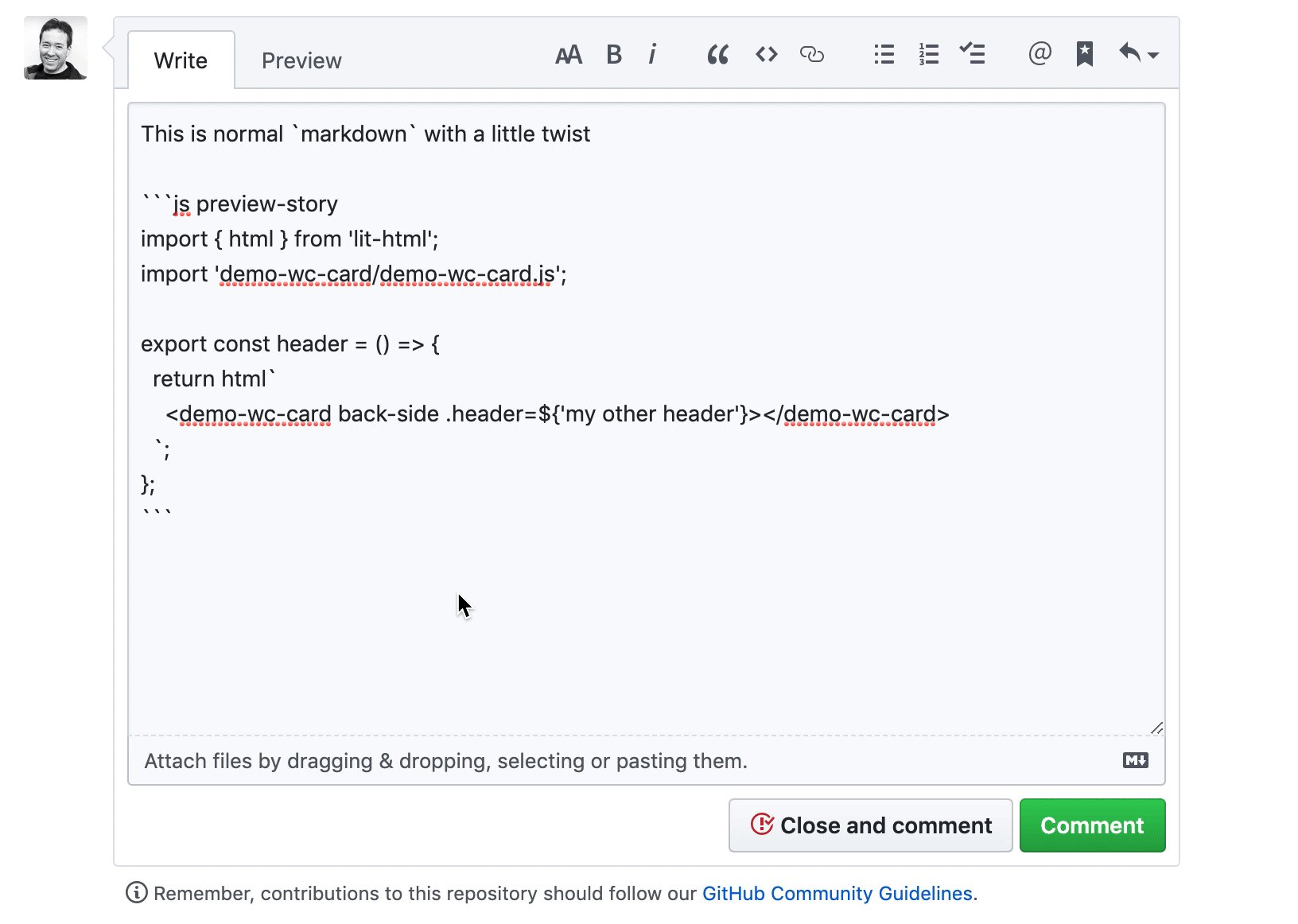Mention a user with @ icon

click(x=1040, y=53)
